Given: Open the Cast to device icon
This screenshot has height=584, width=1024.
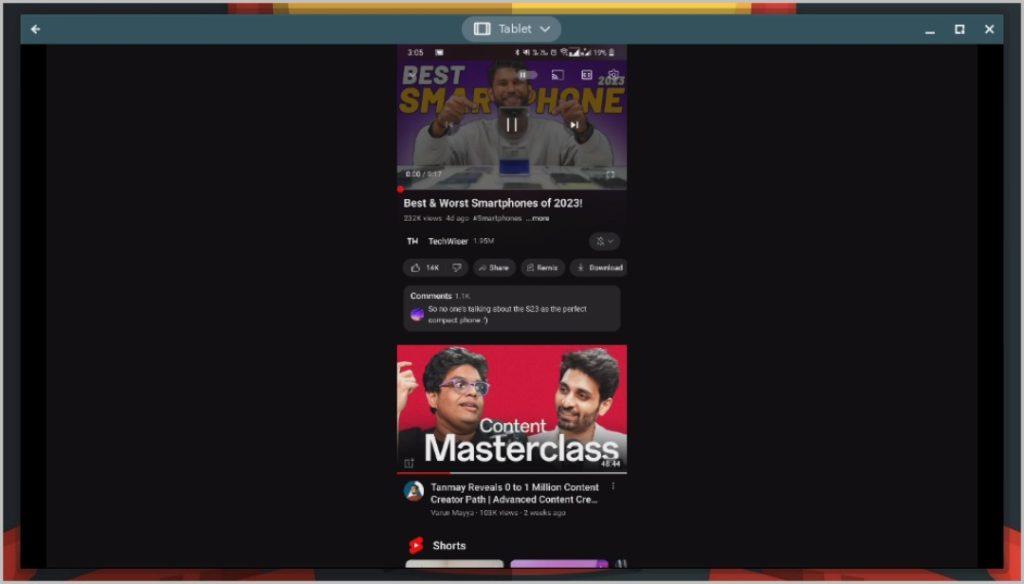Looking at the screenshot, I should [557, 75].
